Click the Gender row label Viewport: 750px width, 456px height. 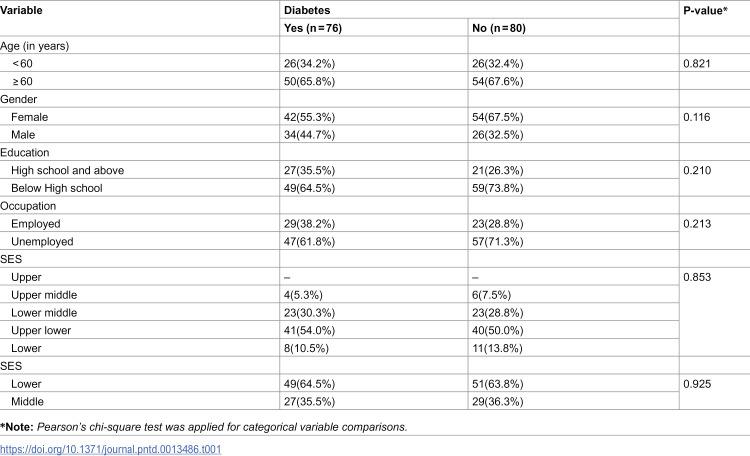22,99
